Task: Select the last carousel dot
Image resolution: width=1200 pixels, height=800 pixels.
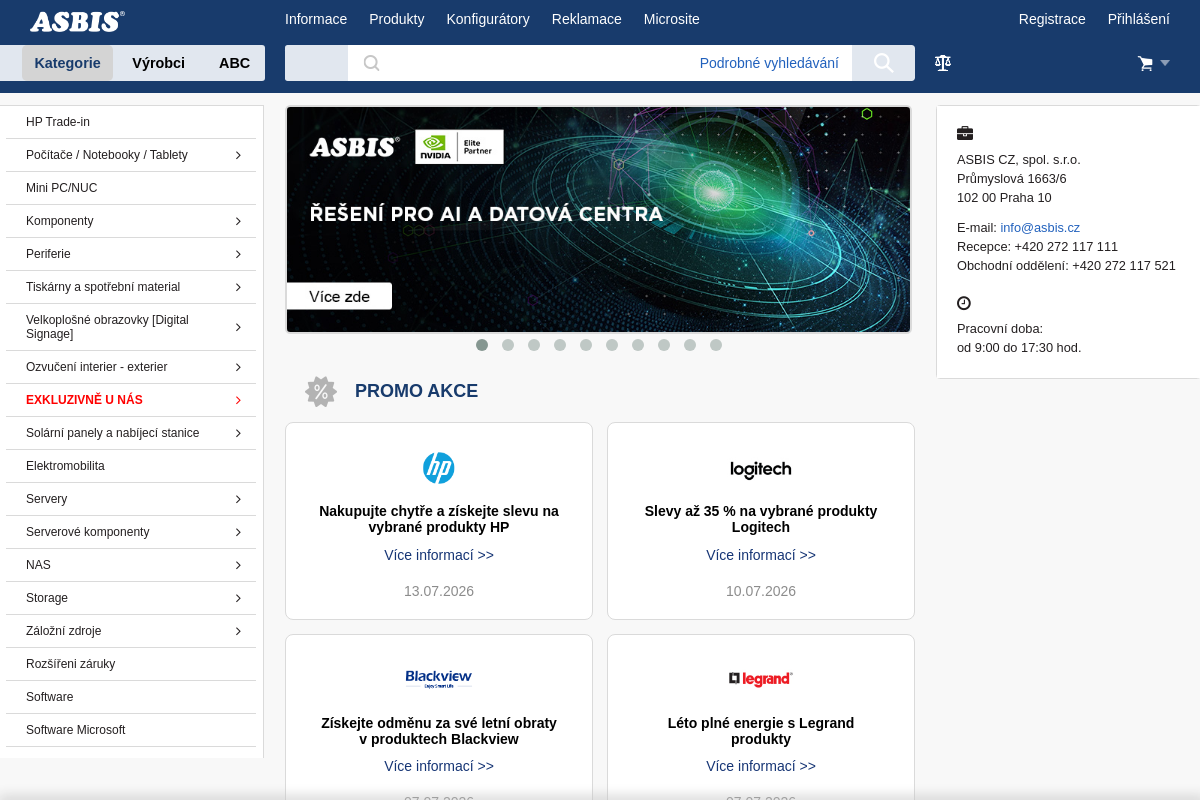Action: [716, 345]
